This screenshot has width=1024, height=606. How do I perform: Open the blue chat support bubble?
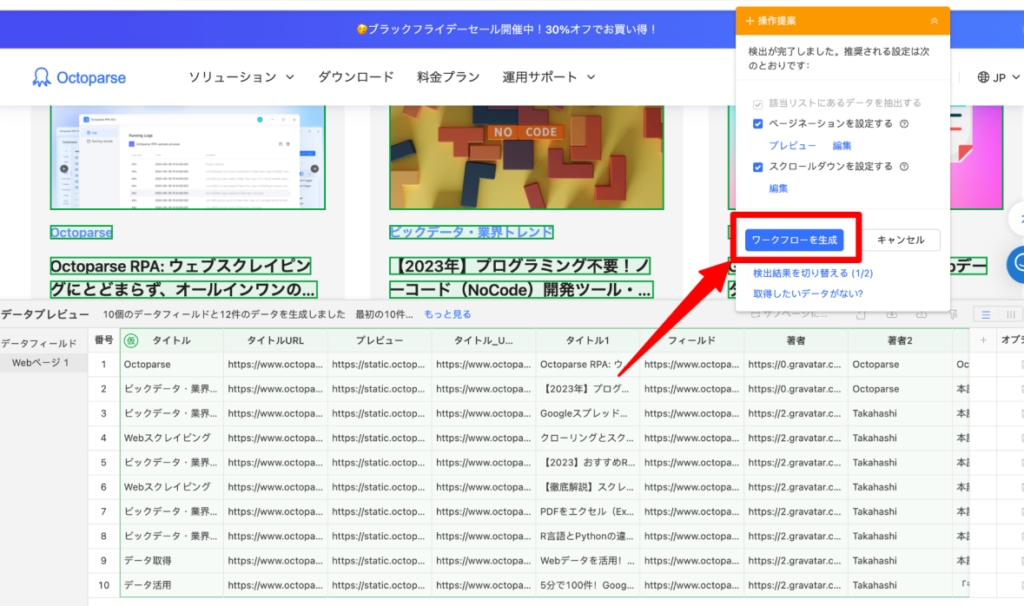(1017, 263)
